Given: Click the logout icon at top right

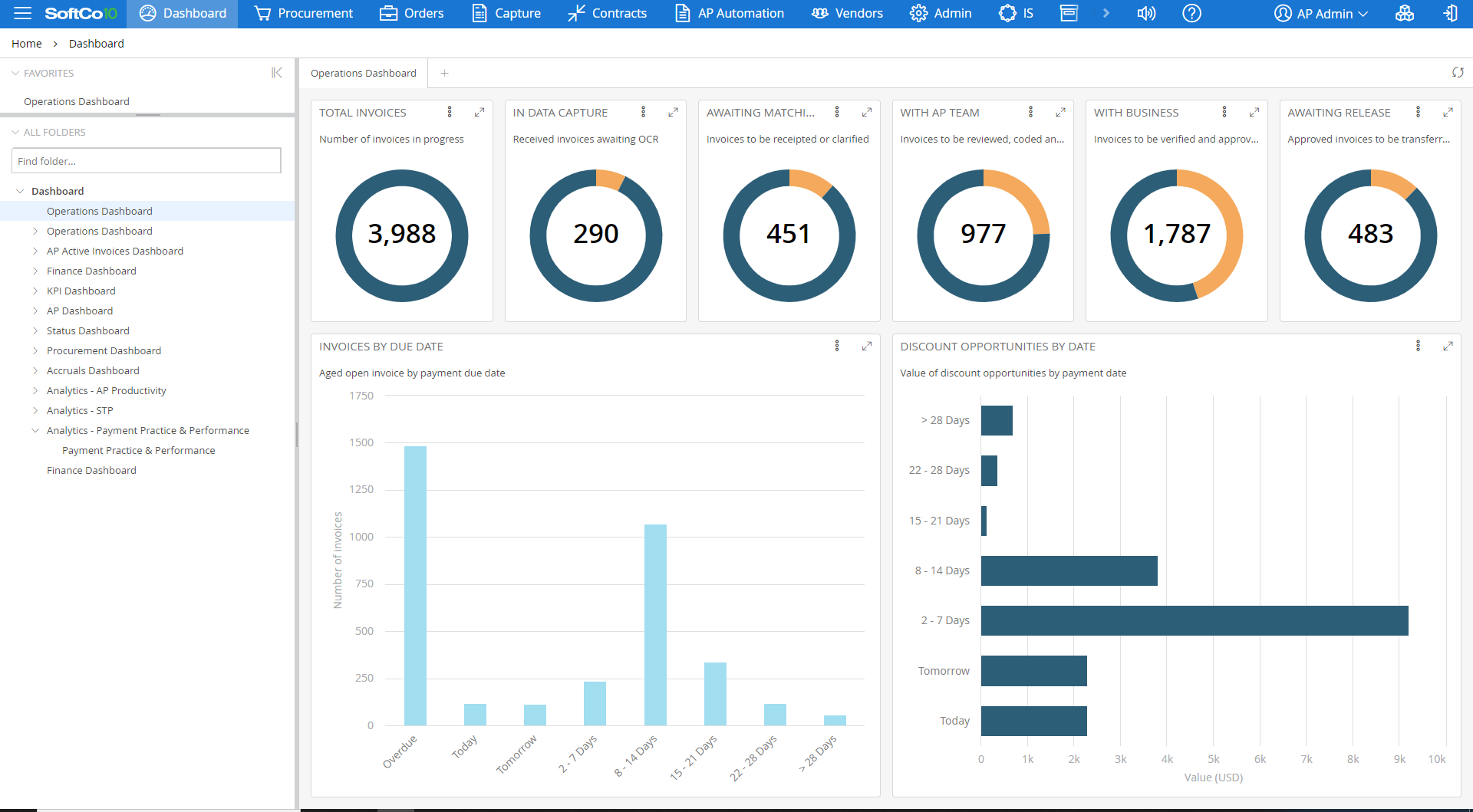Looking at the screenshot, I should pos(1451,13).
